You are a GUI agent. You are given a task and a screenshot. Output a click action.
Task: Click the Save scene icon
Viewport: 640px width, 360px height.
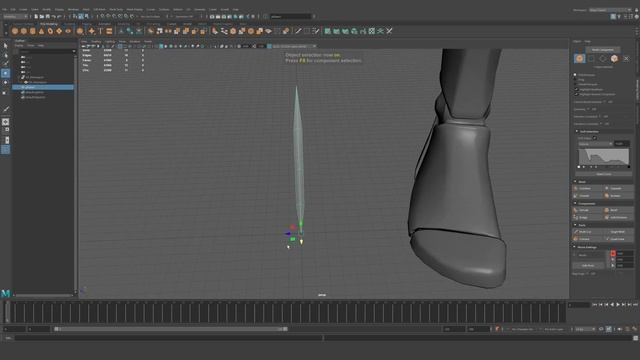(48, 17)
